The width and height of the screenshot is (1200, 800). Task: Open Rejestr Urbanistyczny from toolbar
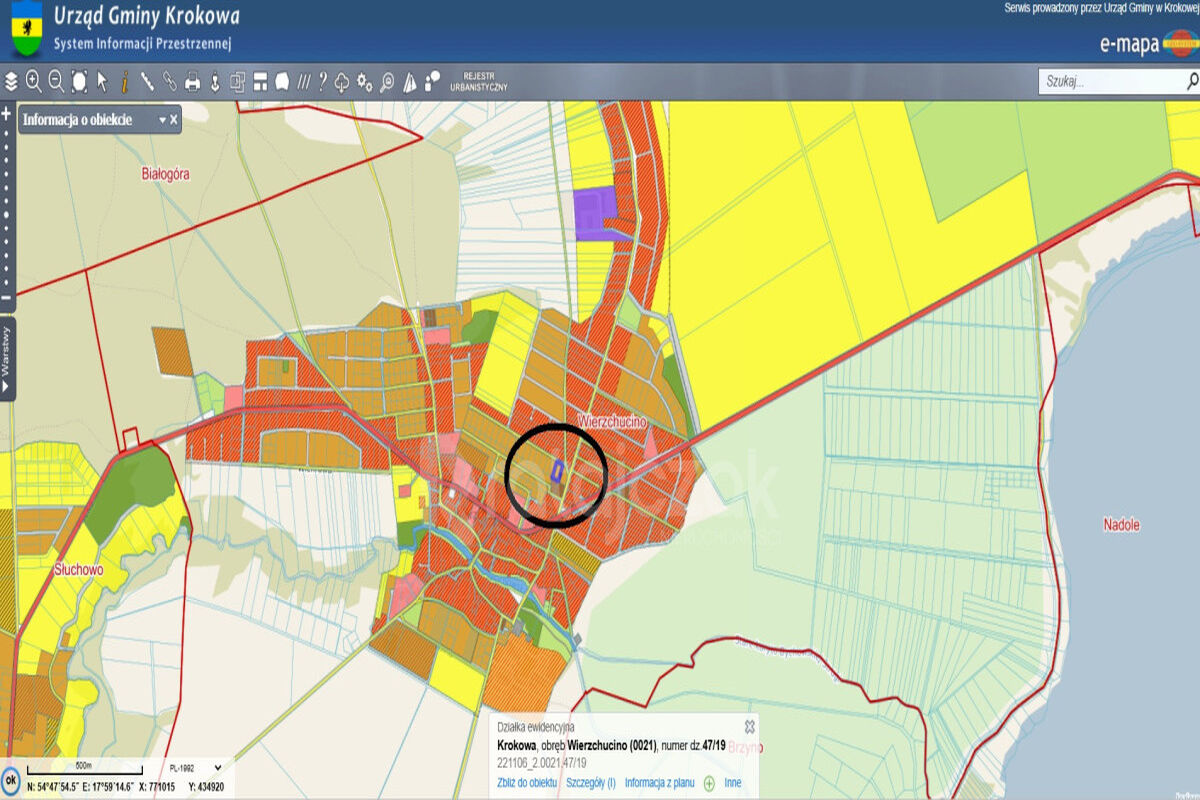tap(478, 82)
